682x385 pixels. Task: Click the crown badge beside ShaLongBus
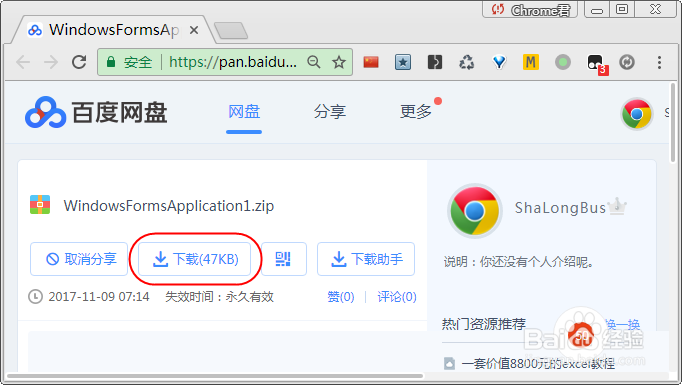[617, 206]
